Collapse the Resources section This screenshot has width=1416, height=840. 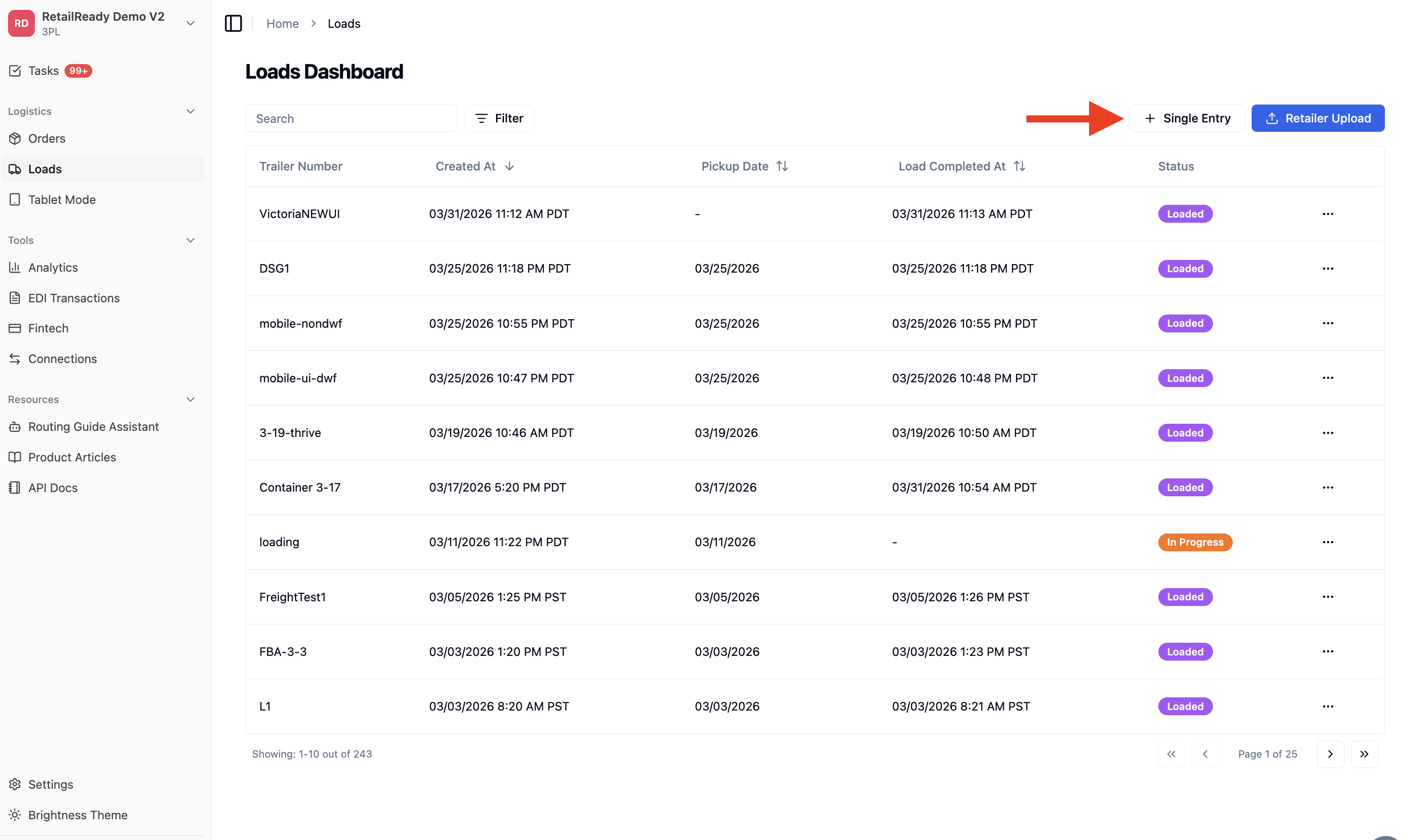(191, 400)
